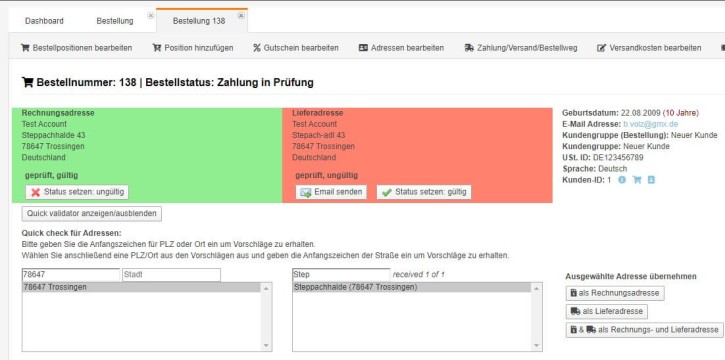The image size is (725, 360).
Task: Click the cart icon next to Kunden-ID
Action: pos(637,180)
